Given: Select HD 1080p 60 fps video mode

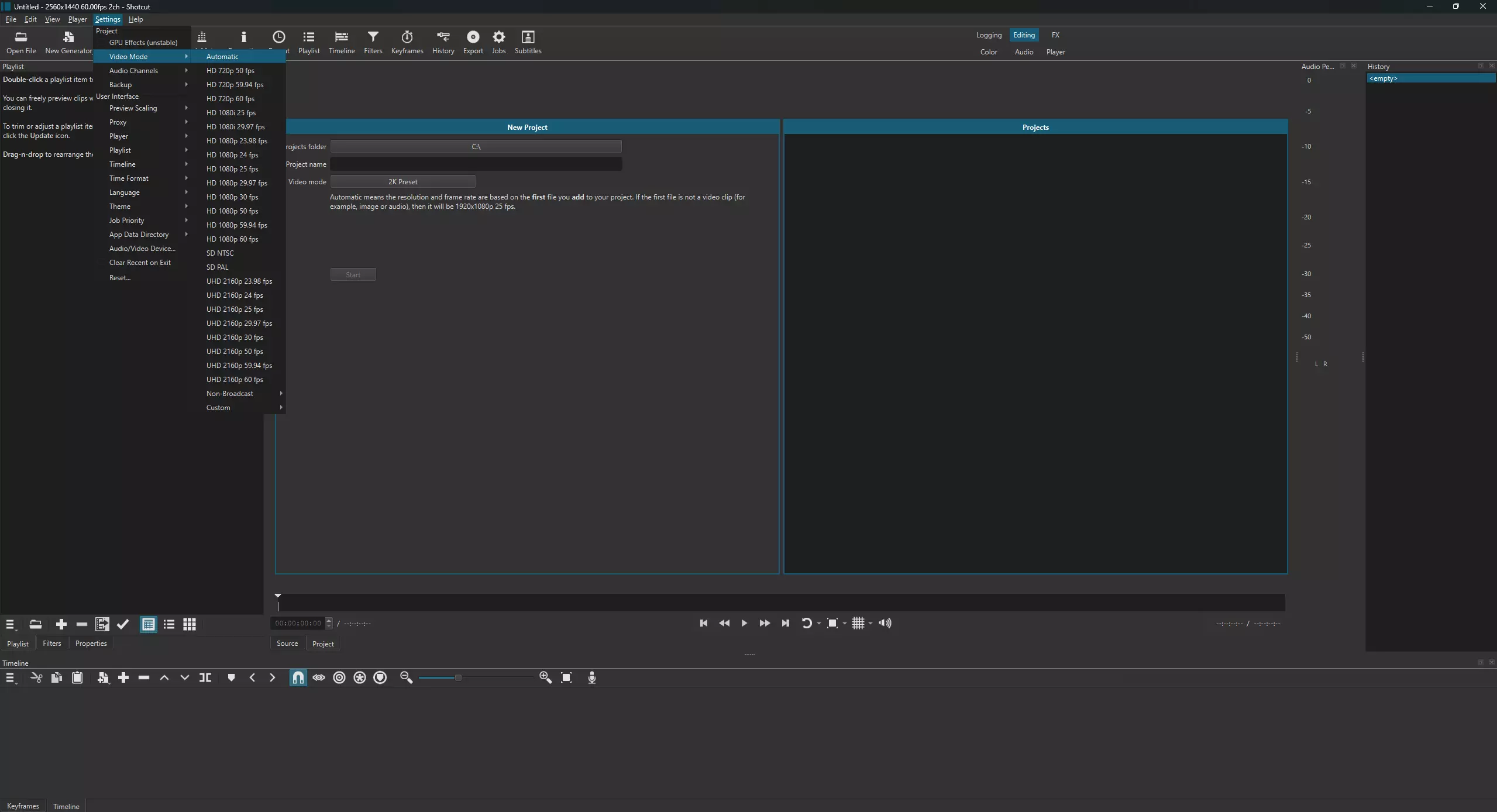Looking at the screenshot, I should pos(232,239).
